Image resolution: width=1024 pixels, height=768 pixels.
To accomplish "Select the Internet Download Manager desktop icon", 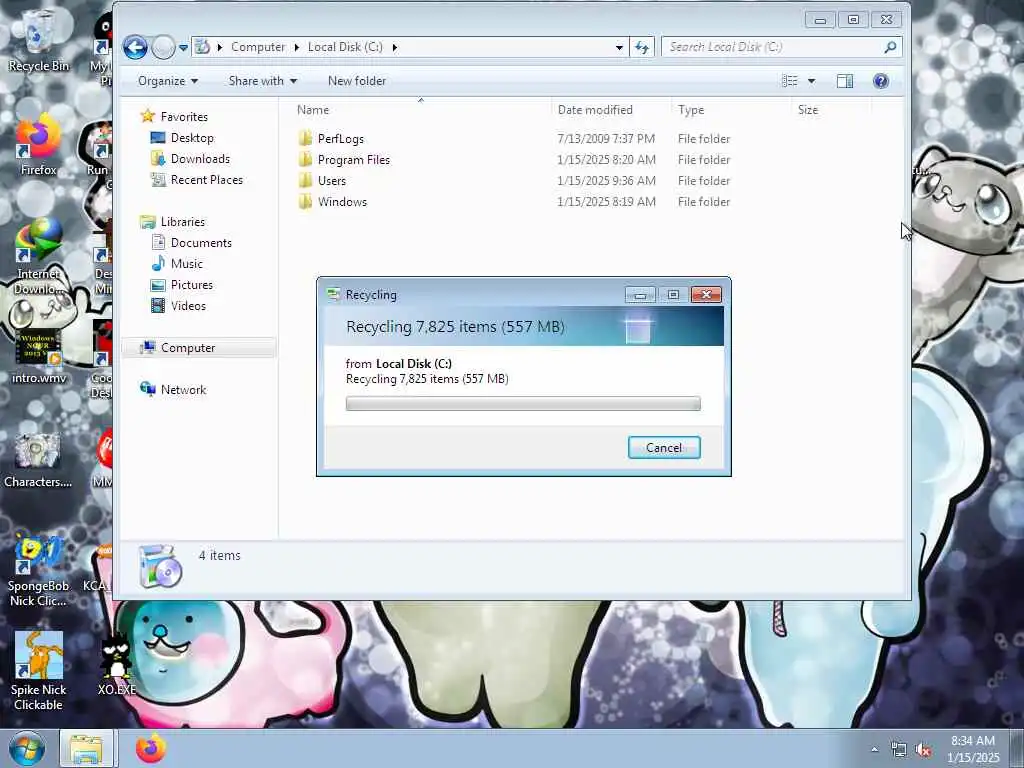I will [39, 256].
